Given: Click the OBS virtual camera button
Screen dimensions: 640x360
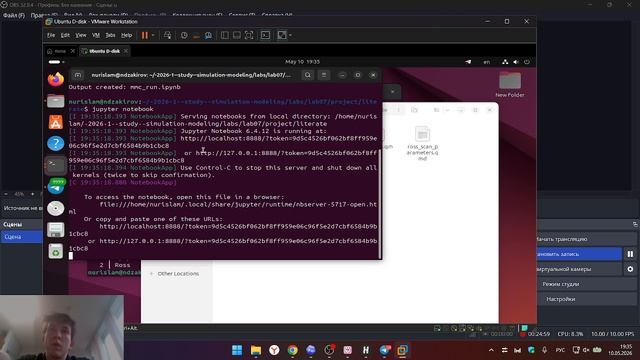Looking at the screenshot, I should [580, 269].
